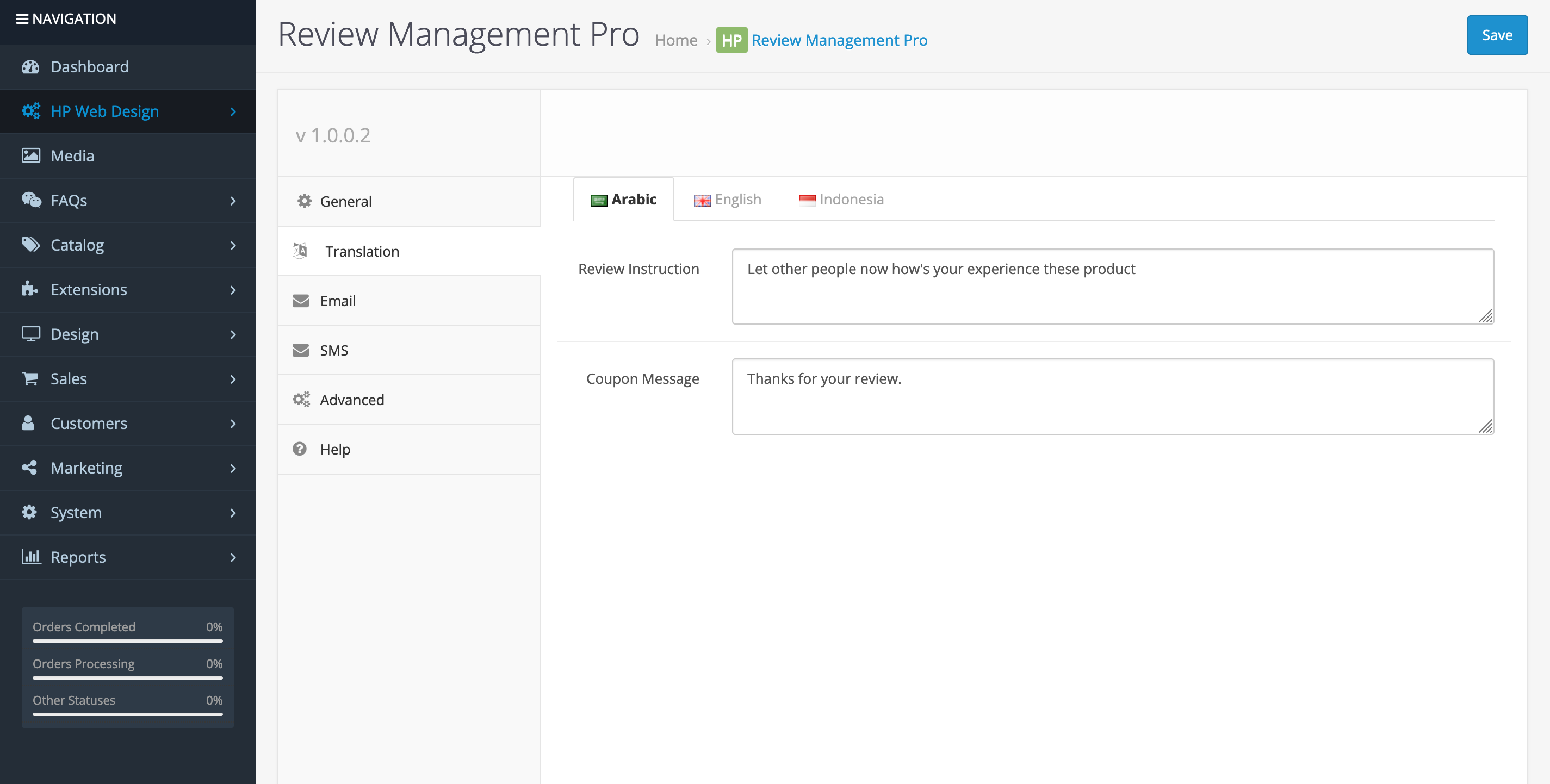Click the Dashboard palette icon

(30, 67)
